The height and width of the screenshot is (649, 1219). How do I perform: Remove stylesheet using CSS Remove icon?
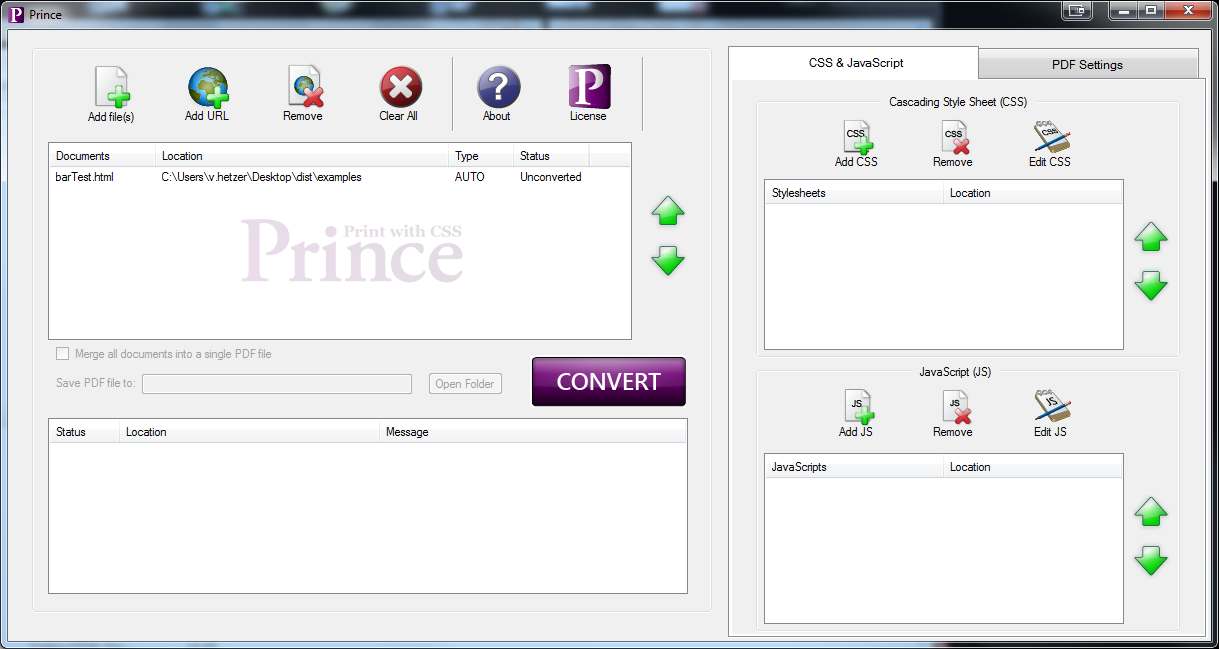pyautogui.click(x=953, y=138)
